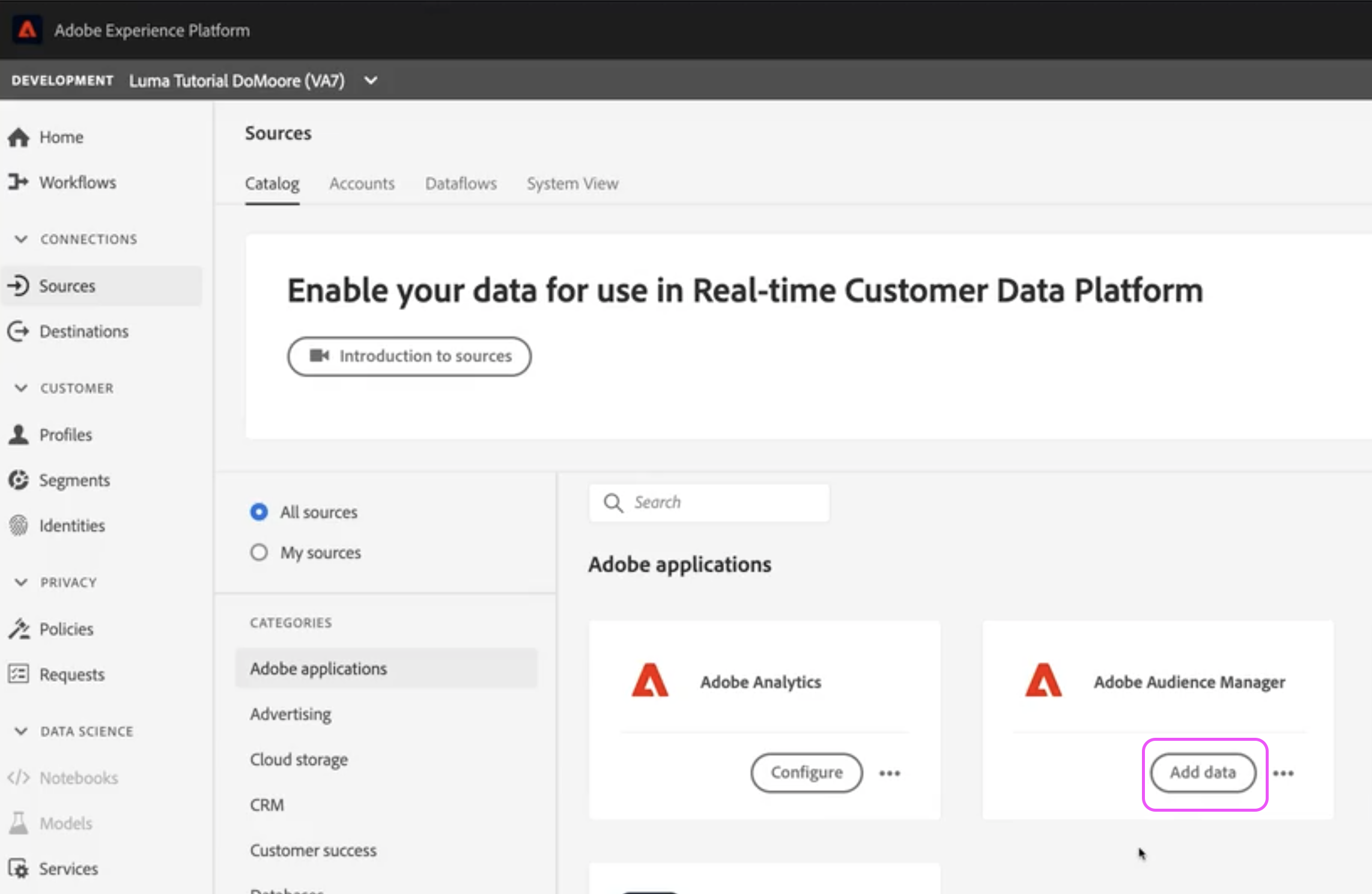Open Policies via the gavel icon
The height and width of the screenshot is (894, 1372).
click(x=19, y=629)
